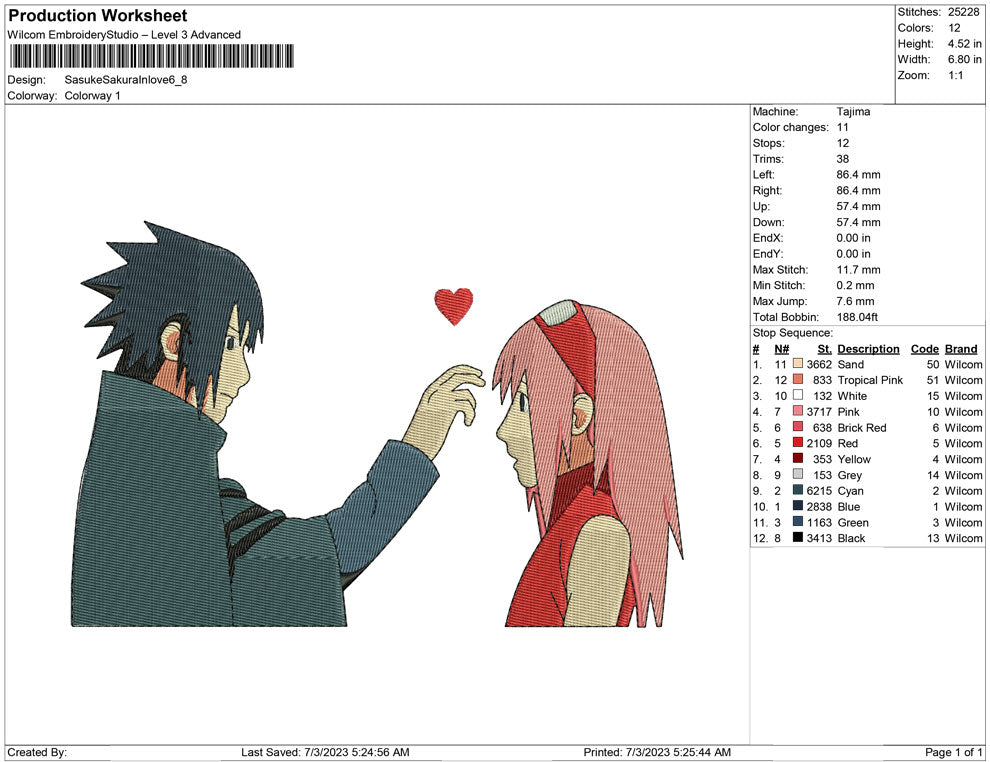
Task: Click the Grey swatch labeled 153
Action: tap(797, 475)
